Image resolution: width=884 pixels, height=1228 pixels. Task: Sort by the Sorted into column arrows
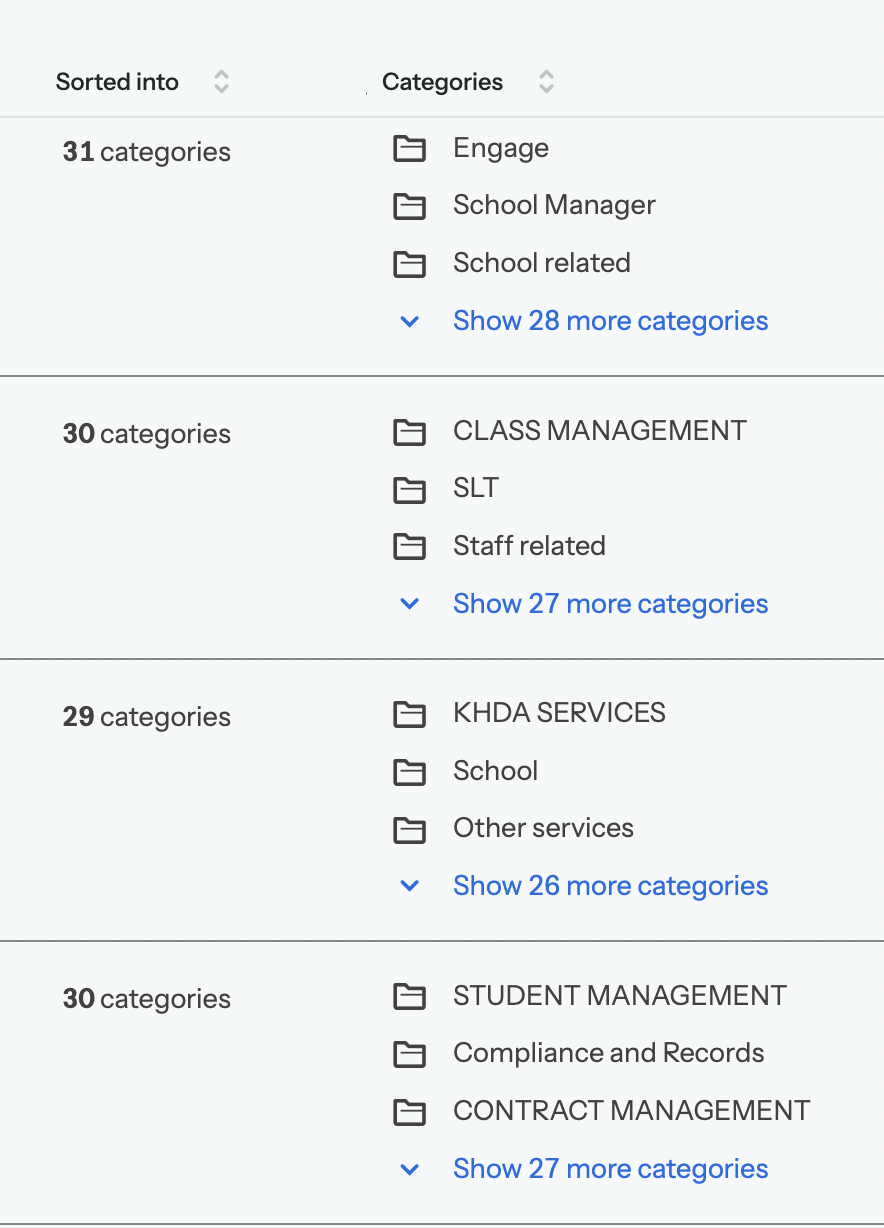point(222,82)
